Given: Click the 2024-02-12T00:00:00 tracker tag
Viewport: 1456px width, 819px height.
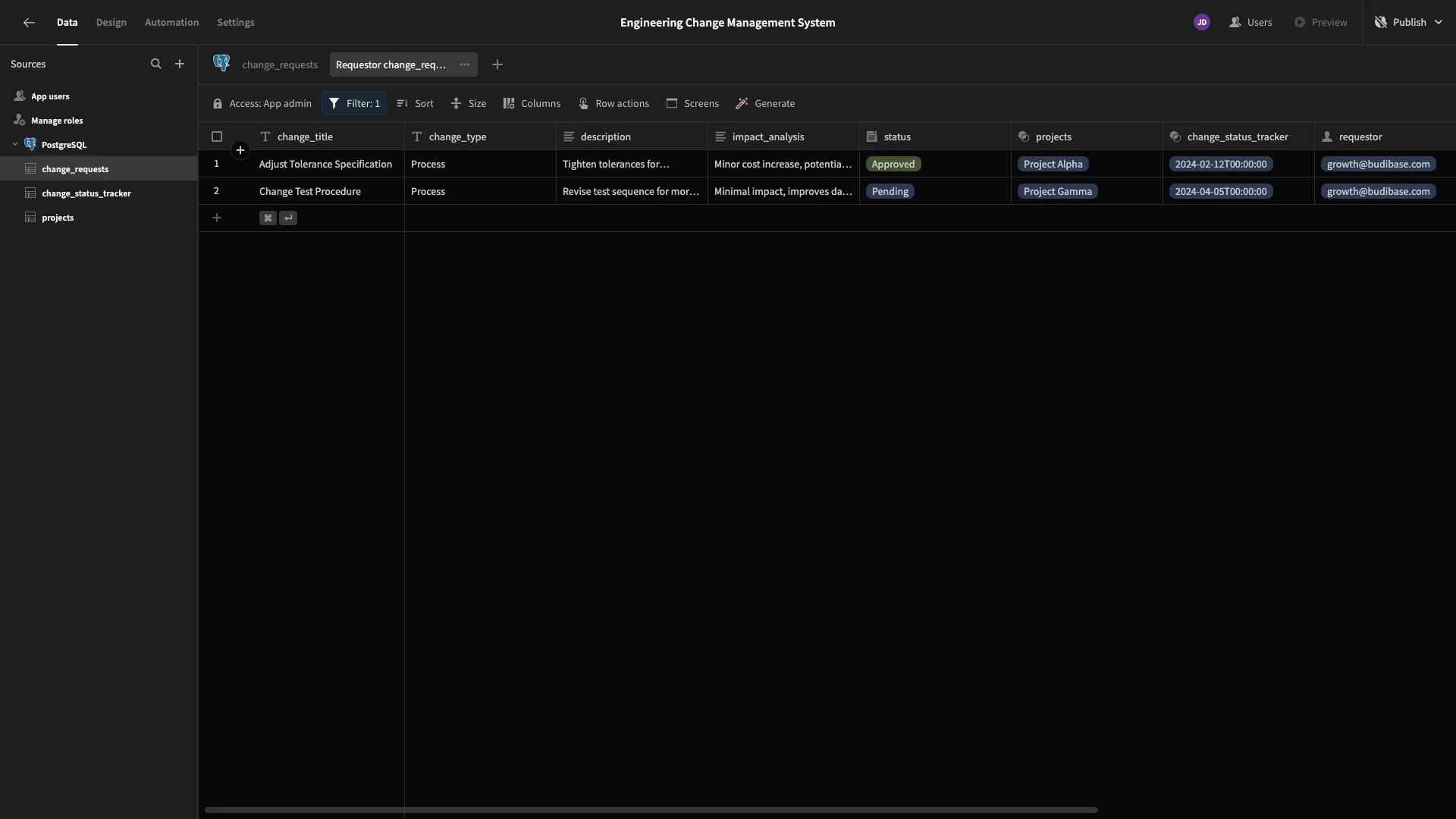Looking at the screenshot, I should pyautogui.click(x=1221, y=165).
